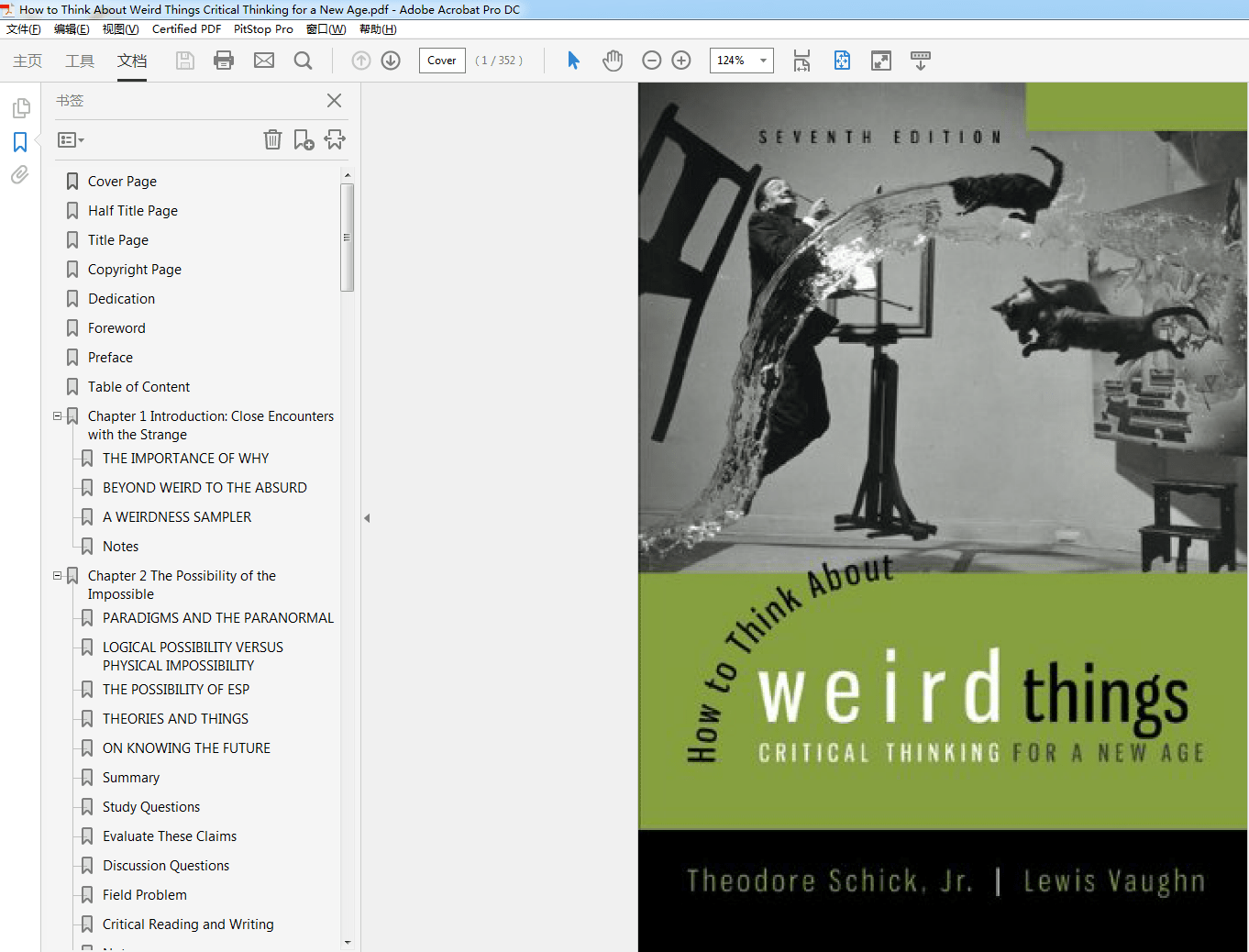Click the search magnifier icon

click(303, 61)
